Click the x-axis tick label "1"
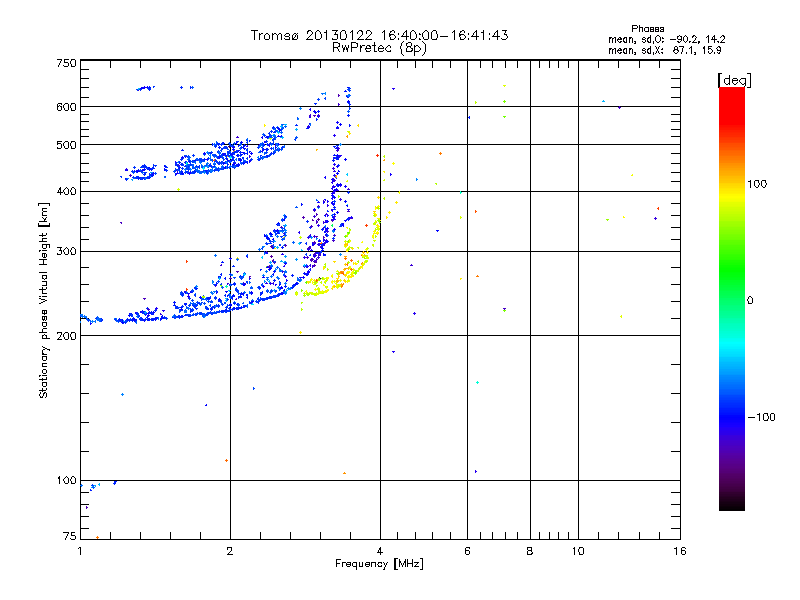This screenshot has height=600, width=800. (80, 551)
